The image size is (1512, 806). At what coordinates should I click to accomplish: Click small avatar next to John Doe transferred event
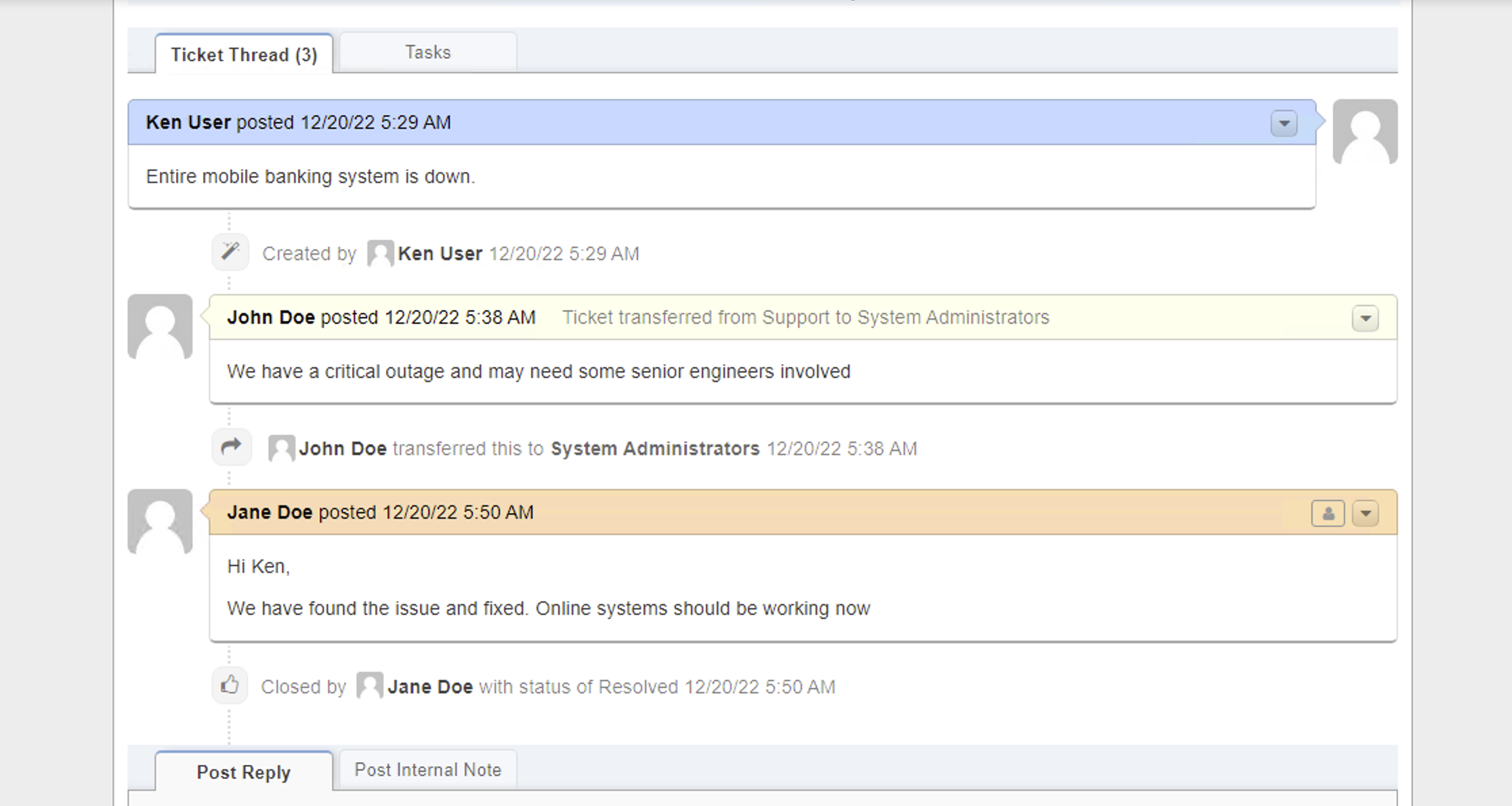pyautogui.click(x=281, y=448)
